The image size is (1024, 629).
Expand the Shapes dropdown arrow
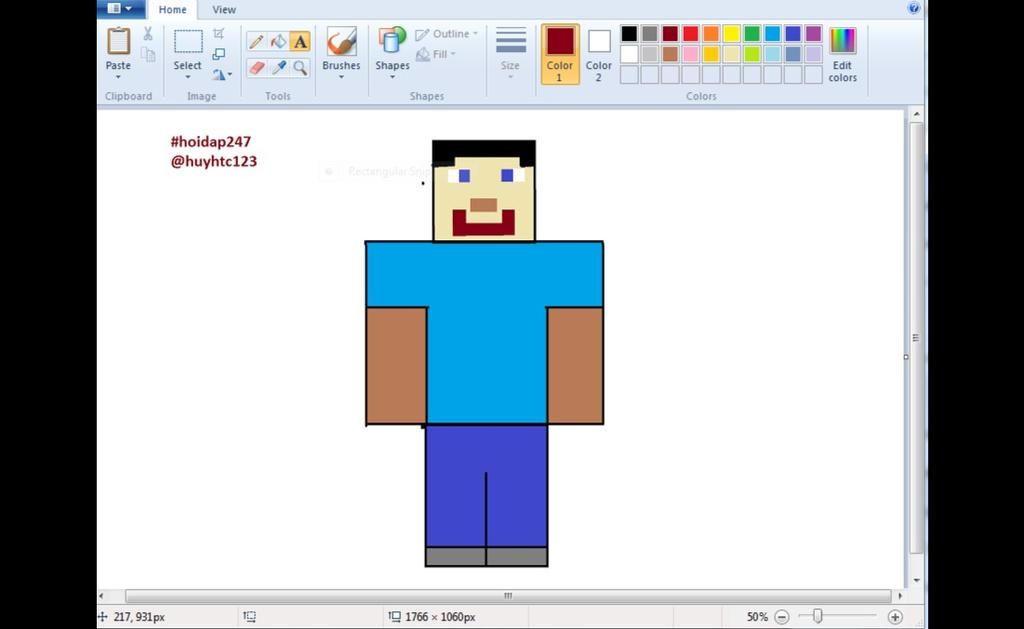392,77
